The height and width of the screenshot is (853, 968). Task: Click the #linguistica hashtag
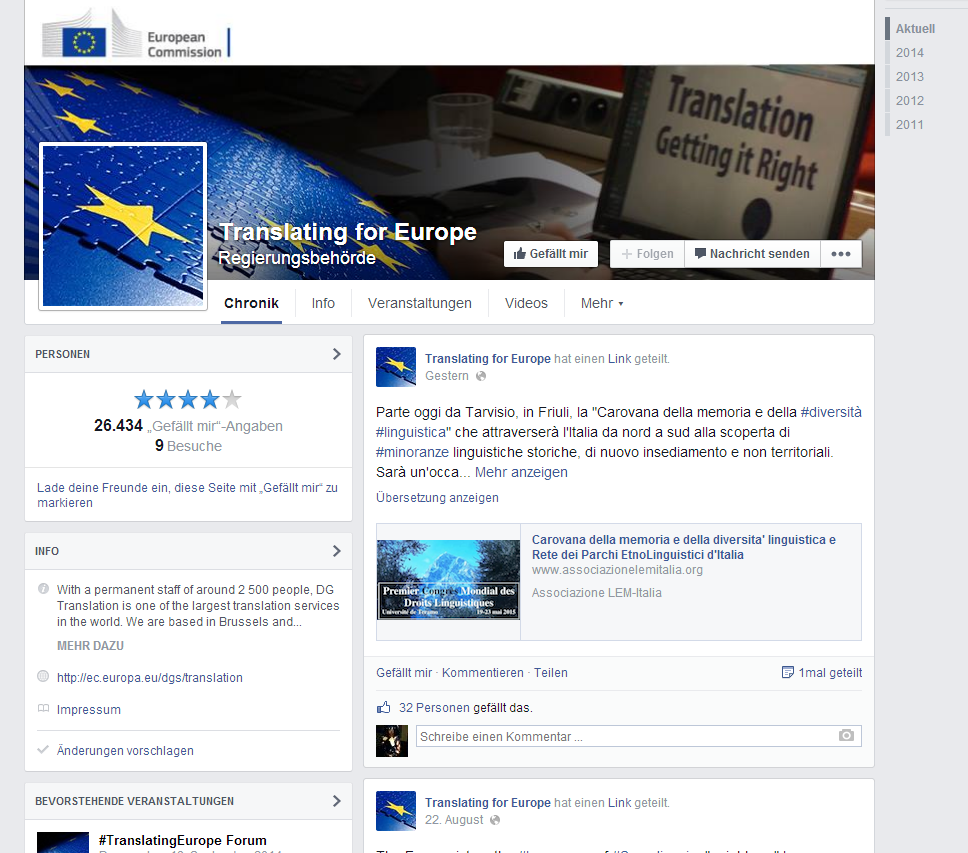click(411, 432)
